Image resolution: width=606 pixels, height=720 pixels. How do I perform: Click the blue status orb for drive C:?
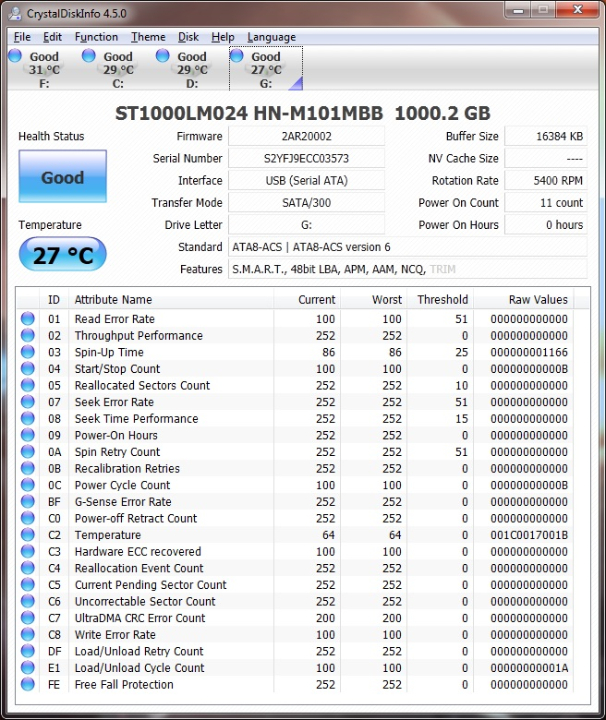tap(89, 56)
